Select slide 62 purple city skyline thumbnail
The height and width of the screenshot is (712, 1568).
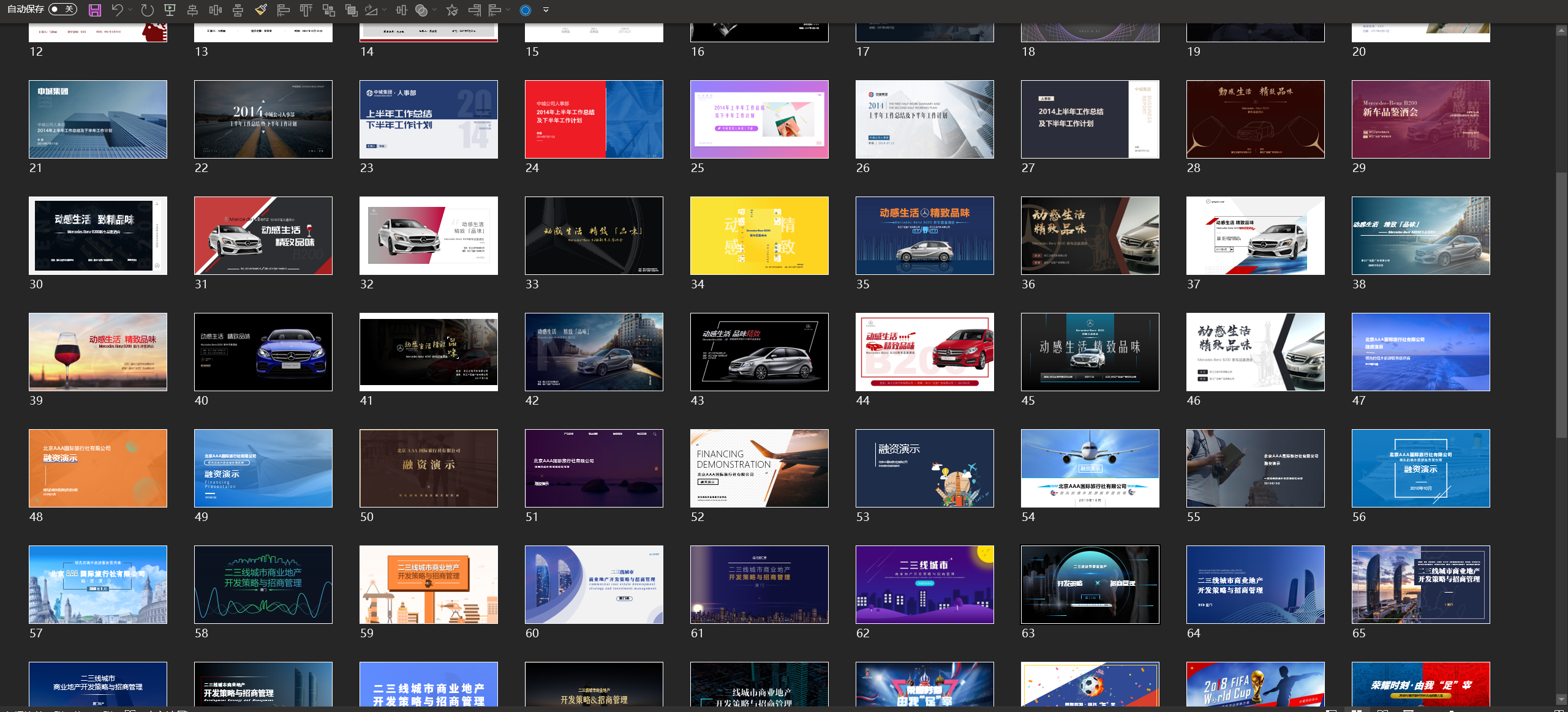pos(925,585)
